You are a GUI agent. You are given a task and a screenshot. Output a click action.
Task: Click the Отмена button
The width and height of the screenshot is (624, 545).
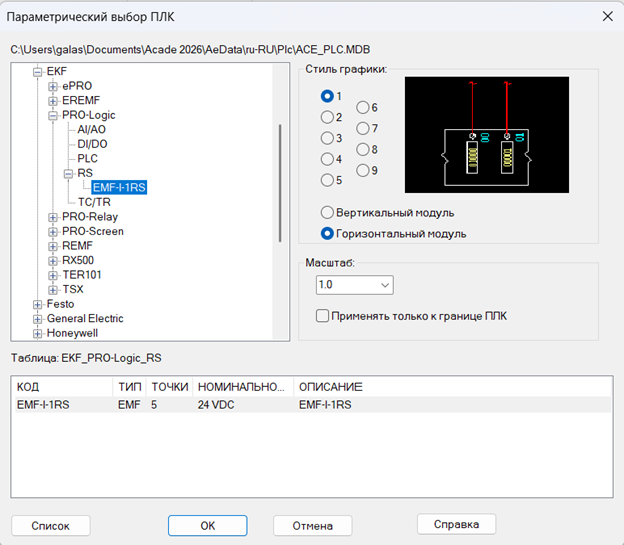313,526
